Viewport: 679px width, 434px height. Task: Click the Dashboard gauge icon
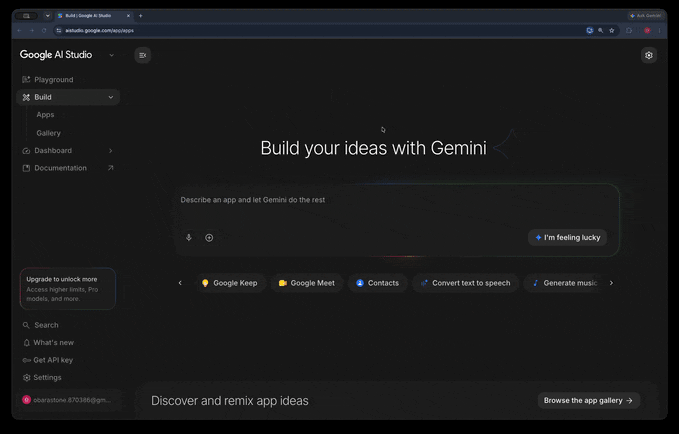[26, 151]
